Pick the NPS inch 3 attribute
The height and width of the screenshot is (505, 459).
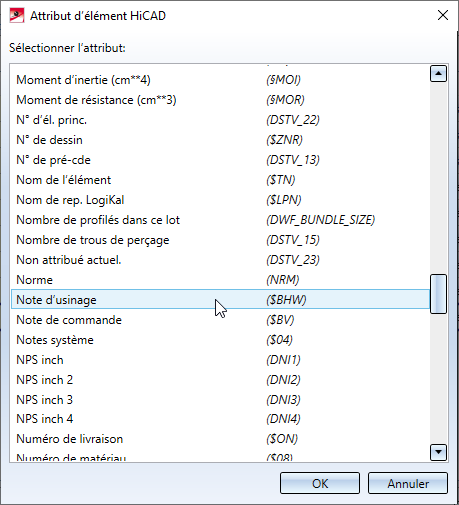pyautogui.click(x=220, y=400)
